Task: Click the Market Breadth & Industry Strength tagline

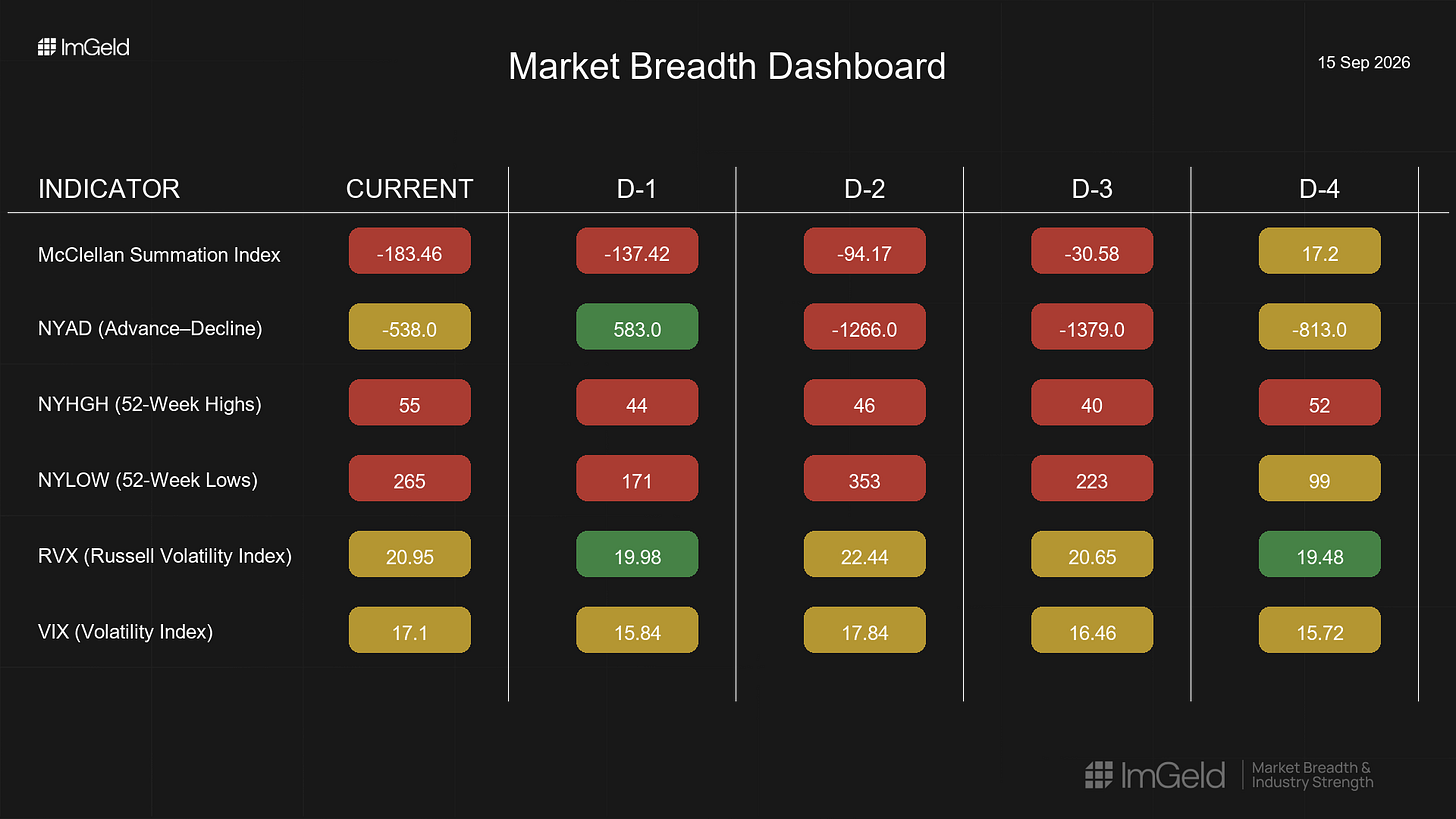Action: click(x=1312, y=775)
